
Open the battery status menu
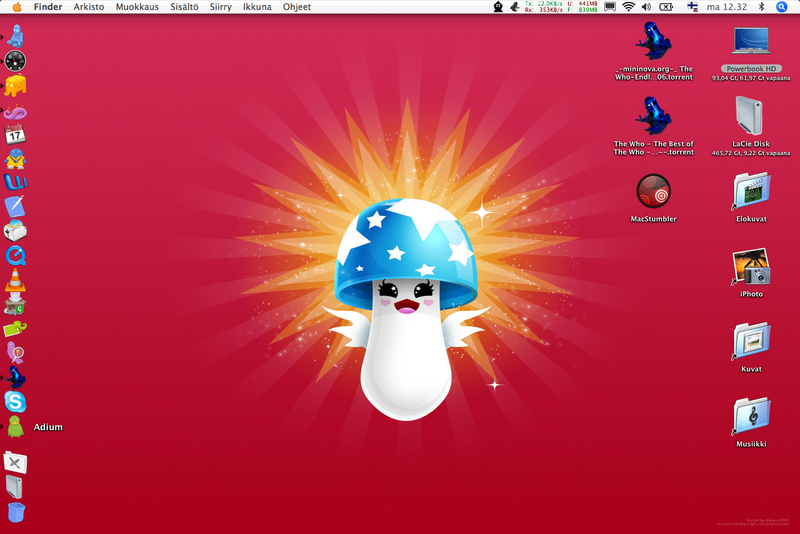point(666,7)
